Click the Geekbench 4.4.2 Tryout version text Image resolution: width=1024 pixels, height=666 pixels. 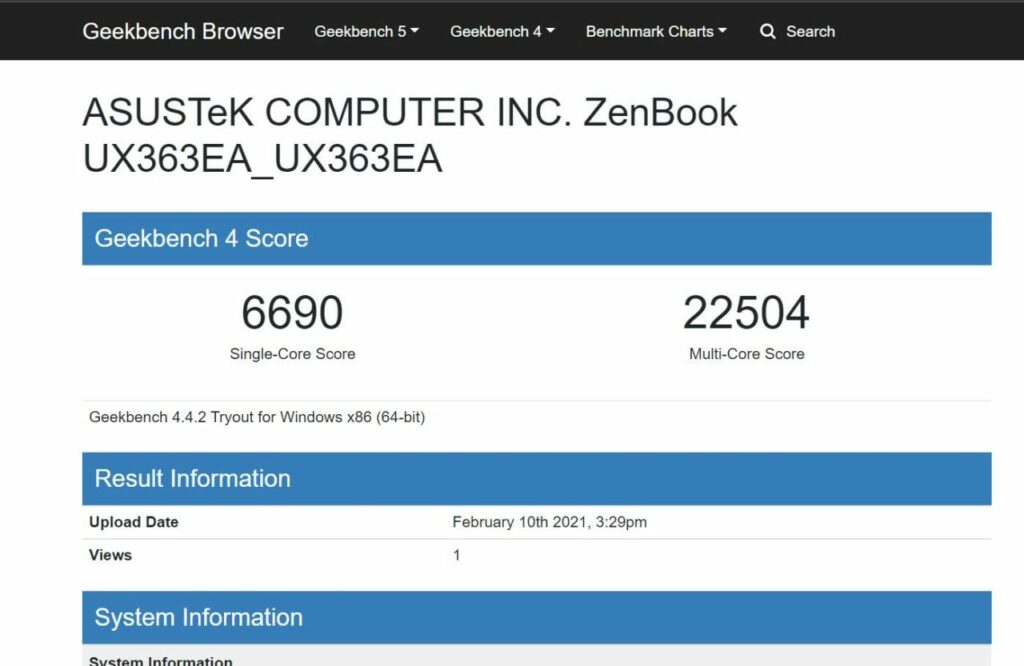[257, 417]
